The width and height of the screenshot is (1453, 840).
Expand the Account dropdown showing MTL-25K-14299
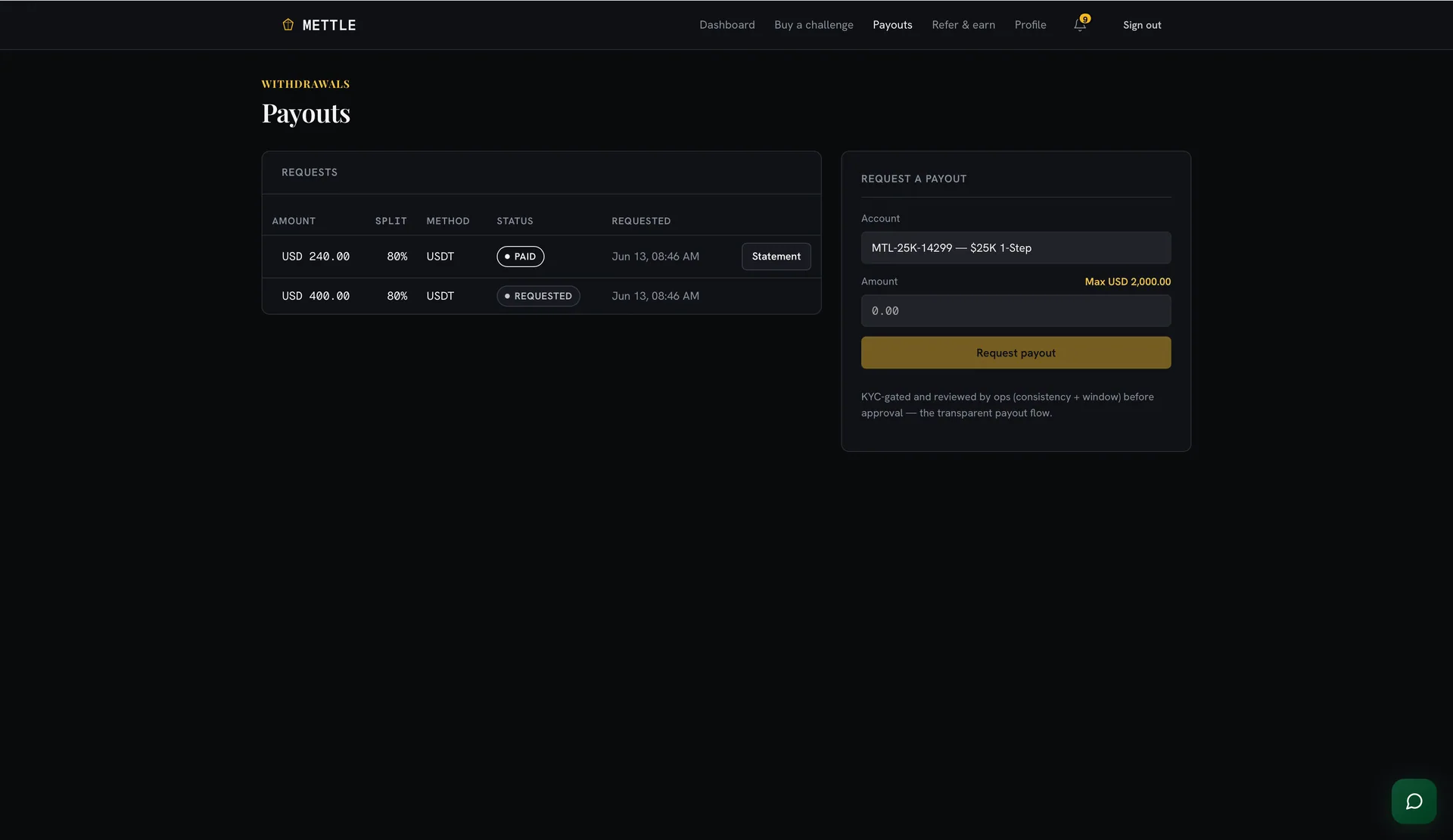pyautogui.click(x=1016, y=247)
